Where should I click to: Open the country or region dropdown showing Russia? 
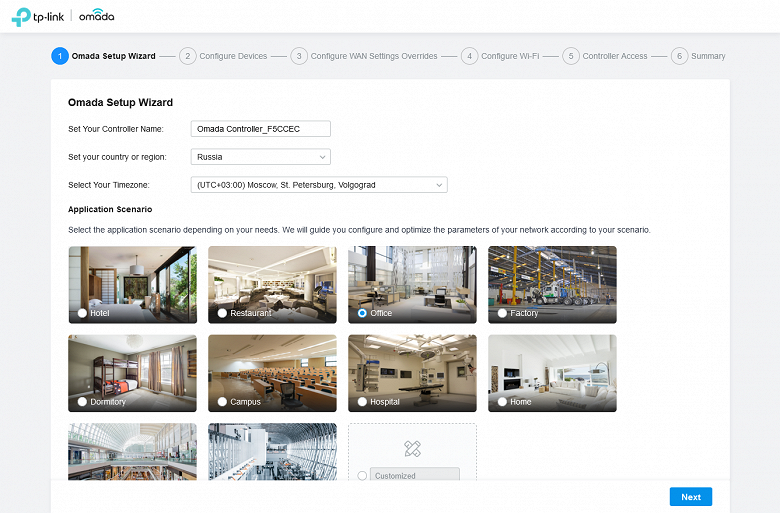click(261, 157)
